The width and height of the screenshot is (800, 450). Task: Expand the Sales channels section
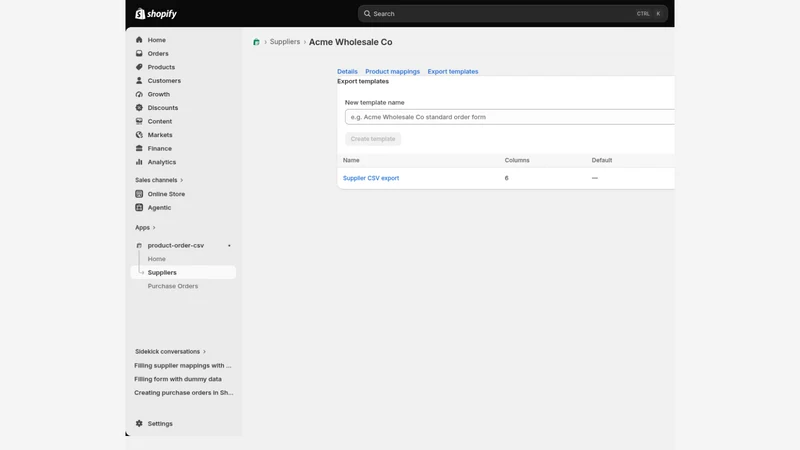coord(159,180)
